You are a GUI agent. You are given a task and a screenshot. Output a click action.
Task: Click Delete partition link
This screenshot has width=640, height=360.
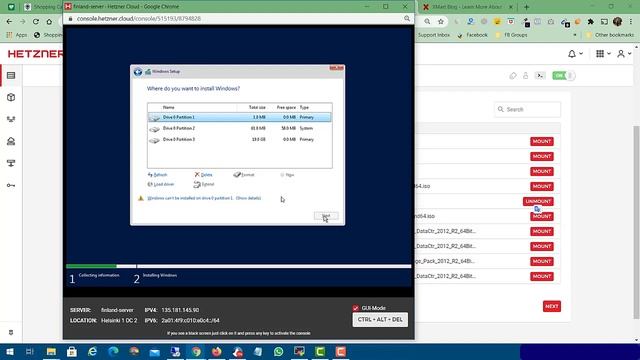(203, 175)
